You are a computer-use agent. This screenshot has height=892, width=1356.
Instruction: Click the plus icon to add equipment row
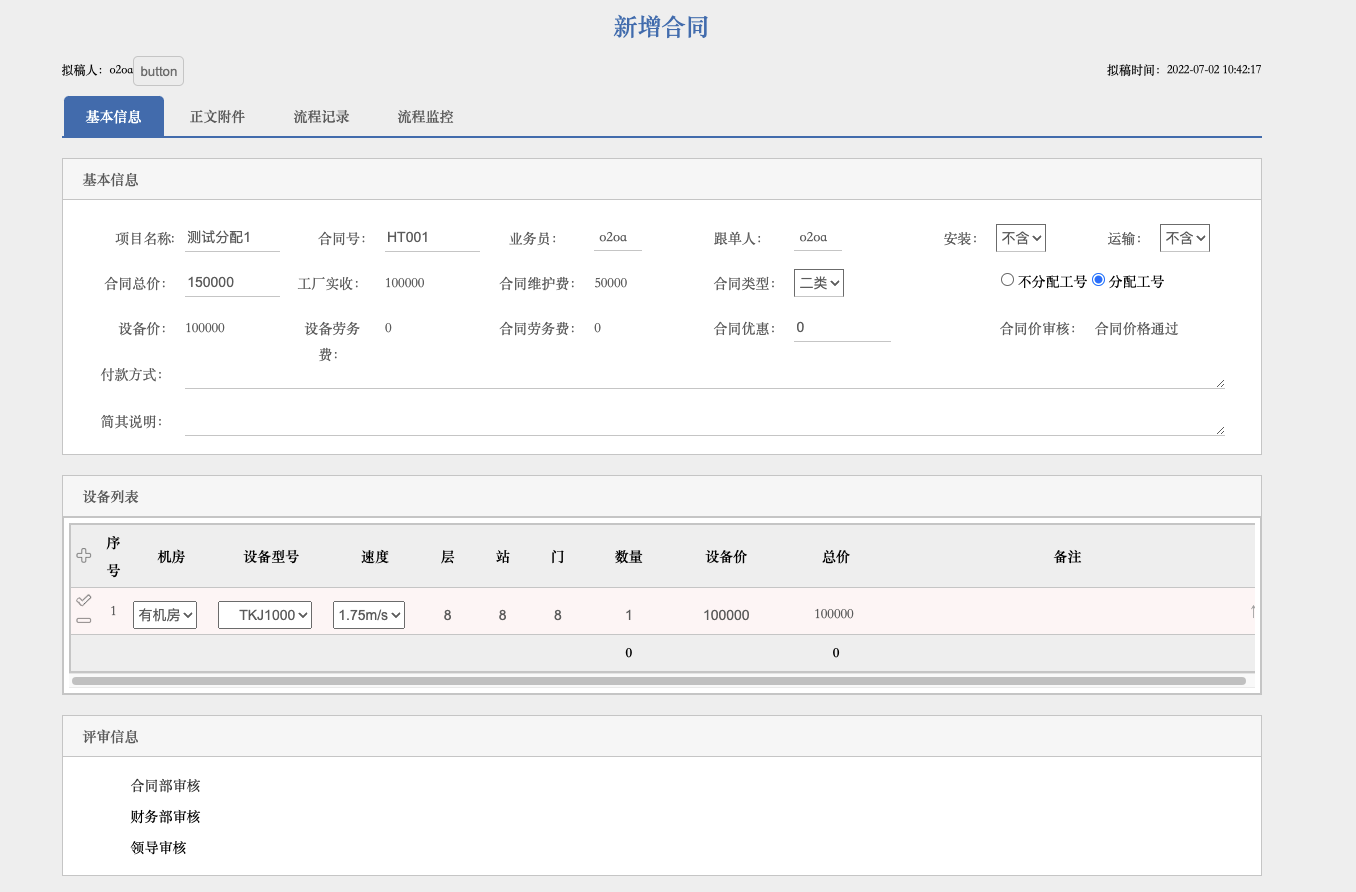click(x=84, y=555)
